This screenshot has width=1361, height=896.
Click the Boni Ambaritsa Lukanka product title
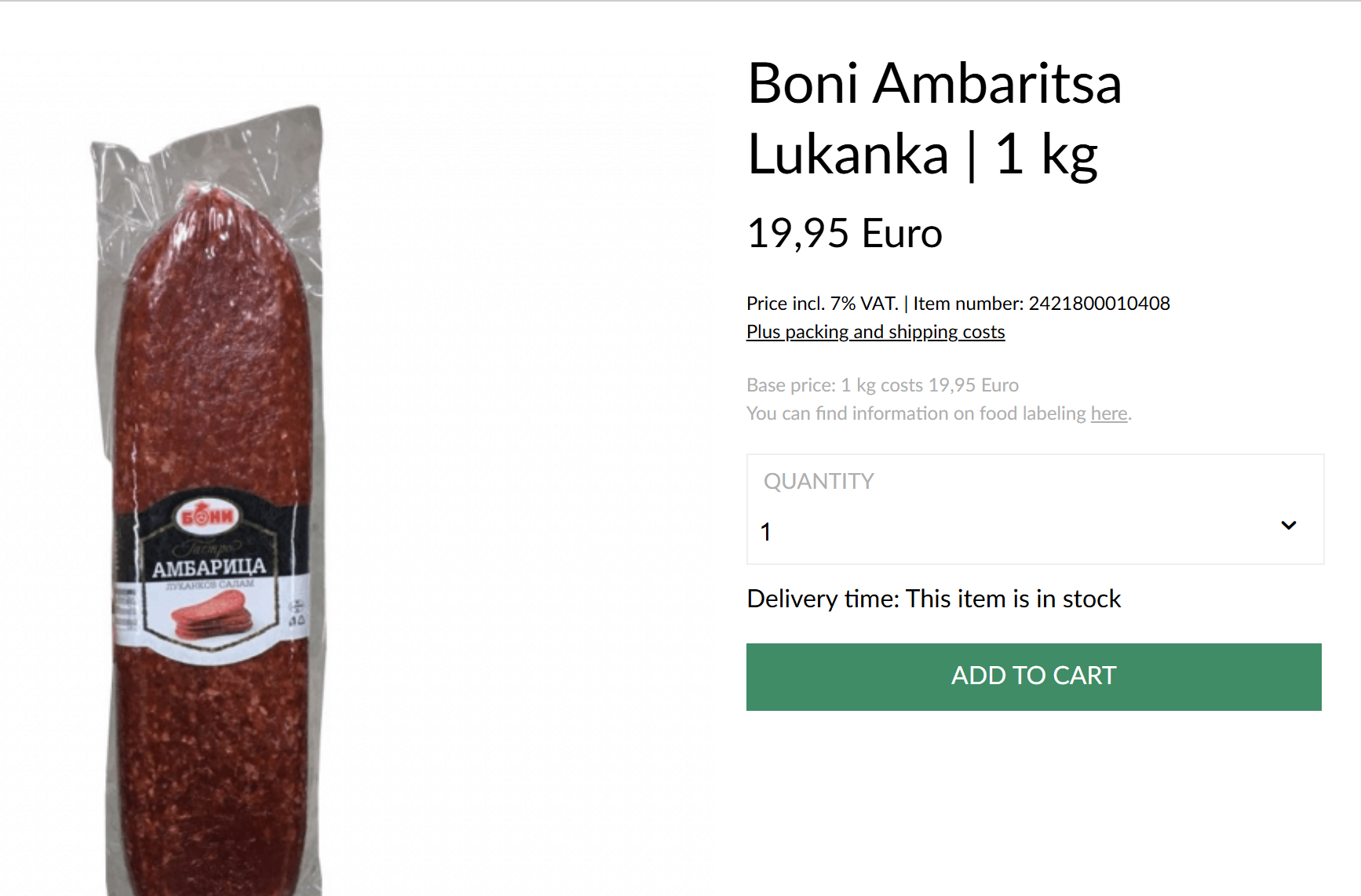click(934, 118)
